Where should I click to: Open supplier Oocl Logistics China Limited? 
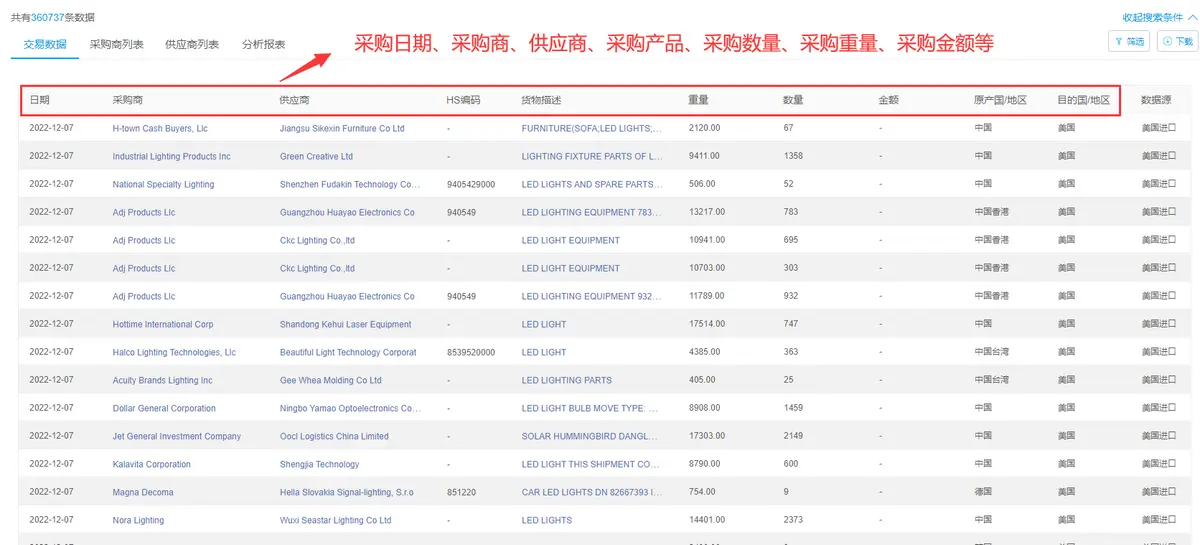tap(334, 436)
